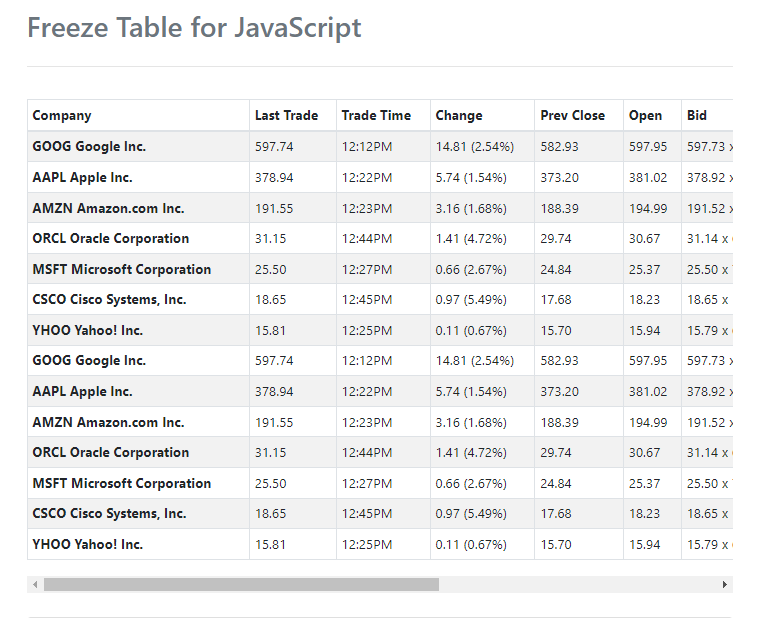Click 15.70 in the last YHOO row
This screenshot has height=618, width=772.
555,545
